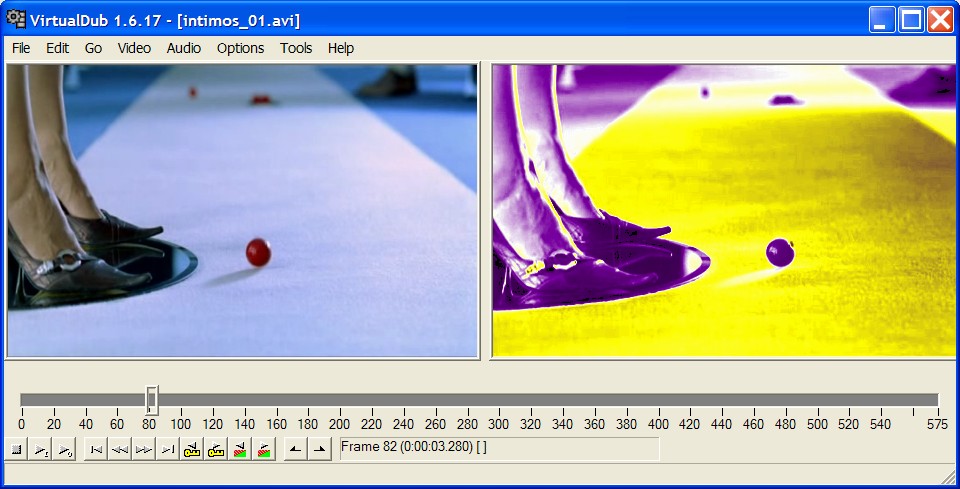Play the input video preview
This screenshot has height=489, width=960.
[x=40, y=450]
